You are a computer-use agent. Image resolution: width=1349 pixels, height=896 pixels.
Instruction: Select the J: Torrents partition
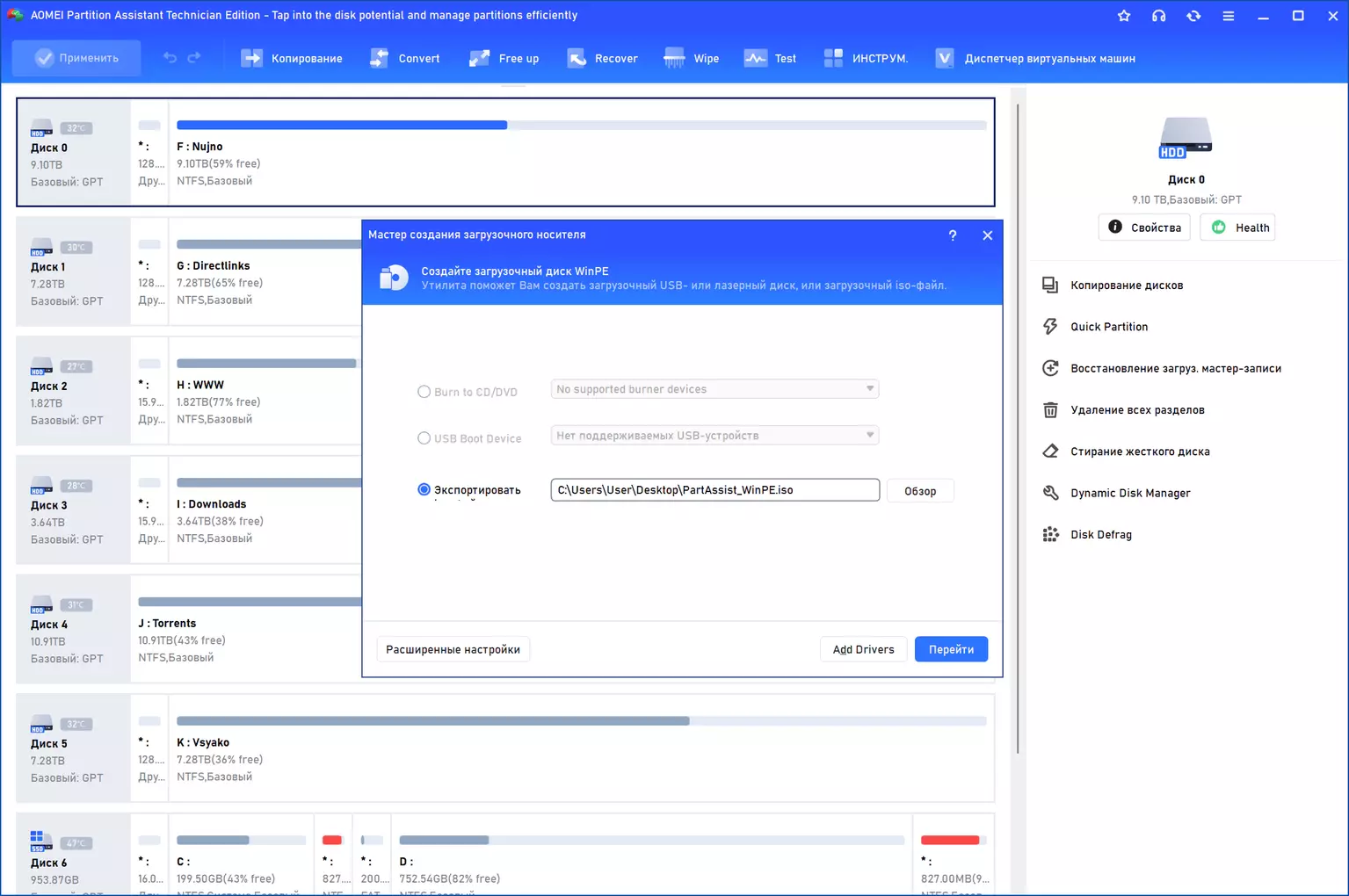click(x=246, y=629)
